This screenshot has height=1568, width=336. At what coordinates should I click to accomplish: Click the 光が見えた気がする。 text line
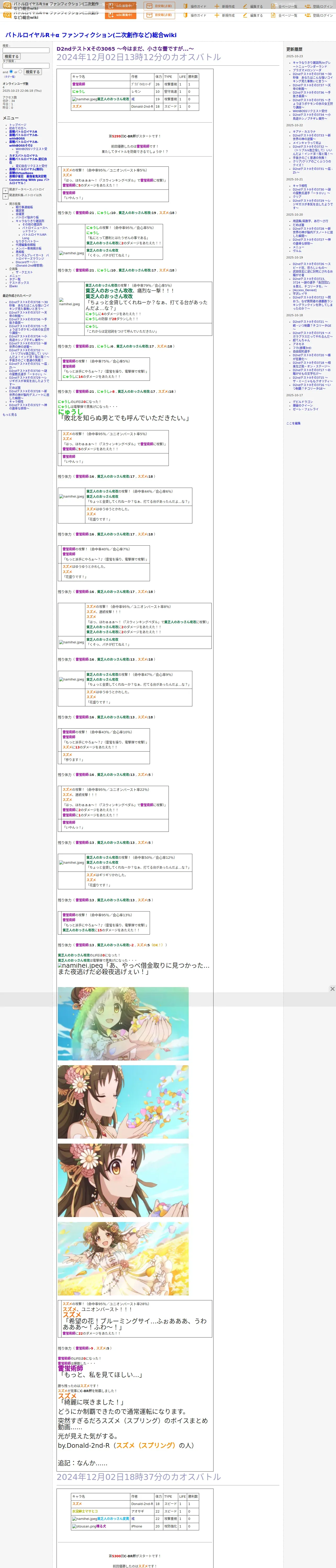point(88,1437)
